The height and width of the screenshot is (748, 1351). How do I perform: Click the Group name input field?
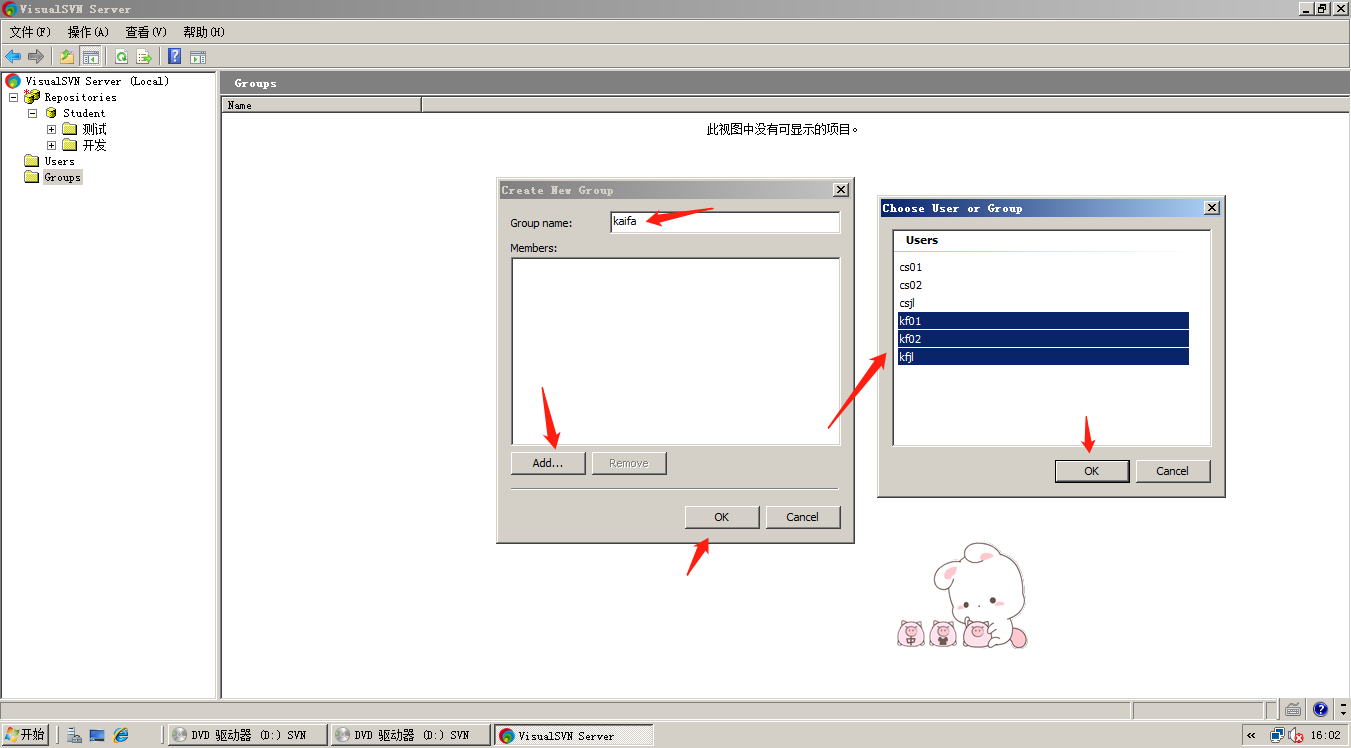point(725,222)
